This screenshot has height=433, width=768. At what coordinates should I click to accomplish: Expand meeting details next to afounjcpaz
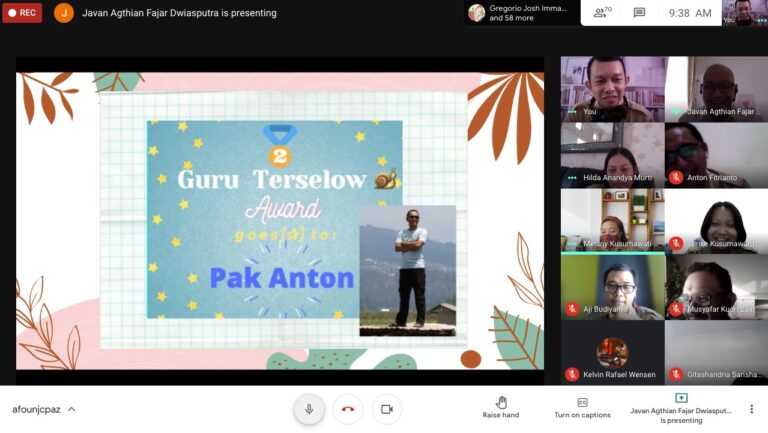pos(72,409)
